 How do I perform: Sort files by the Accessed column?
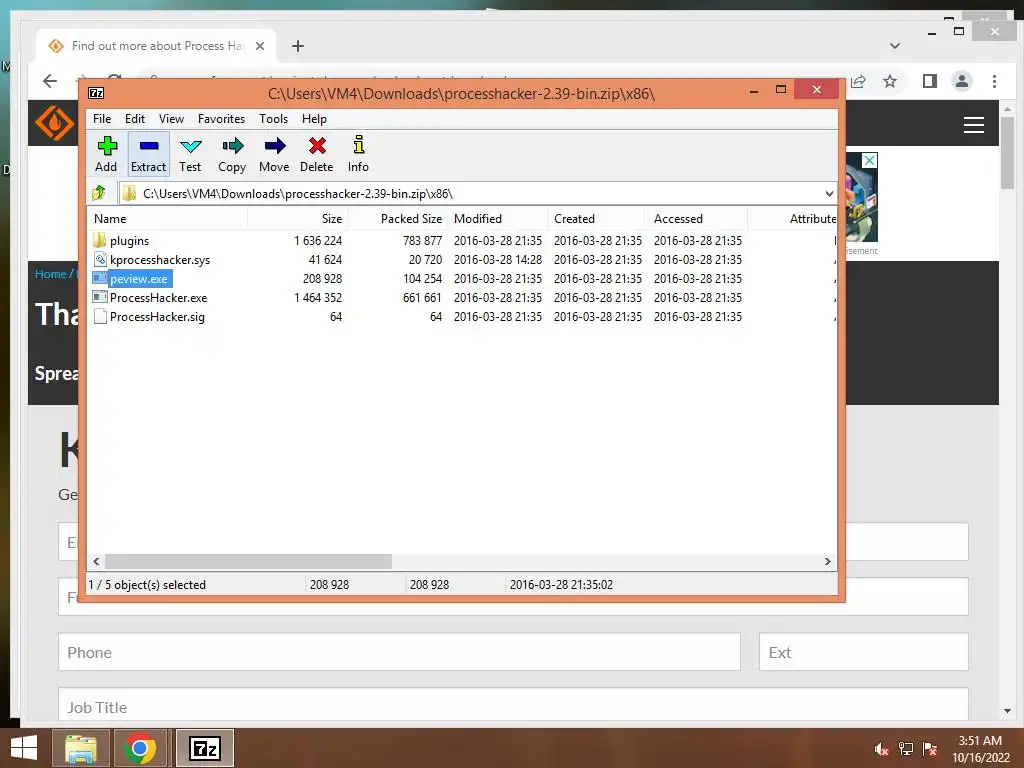click(x=697, y=219)
